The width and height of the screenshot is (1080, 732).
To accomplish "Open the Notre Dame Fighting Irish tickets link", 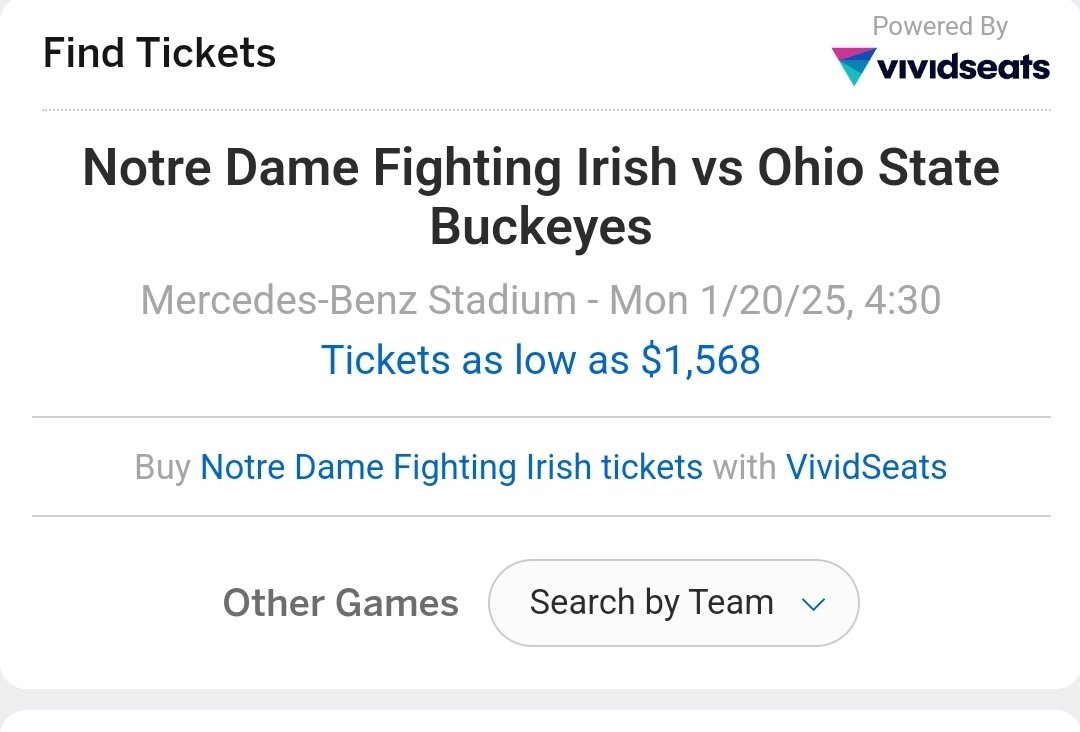I will click(x=451, y=467).
